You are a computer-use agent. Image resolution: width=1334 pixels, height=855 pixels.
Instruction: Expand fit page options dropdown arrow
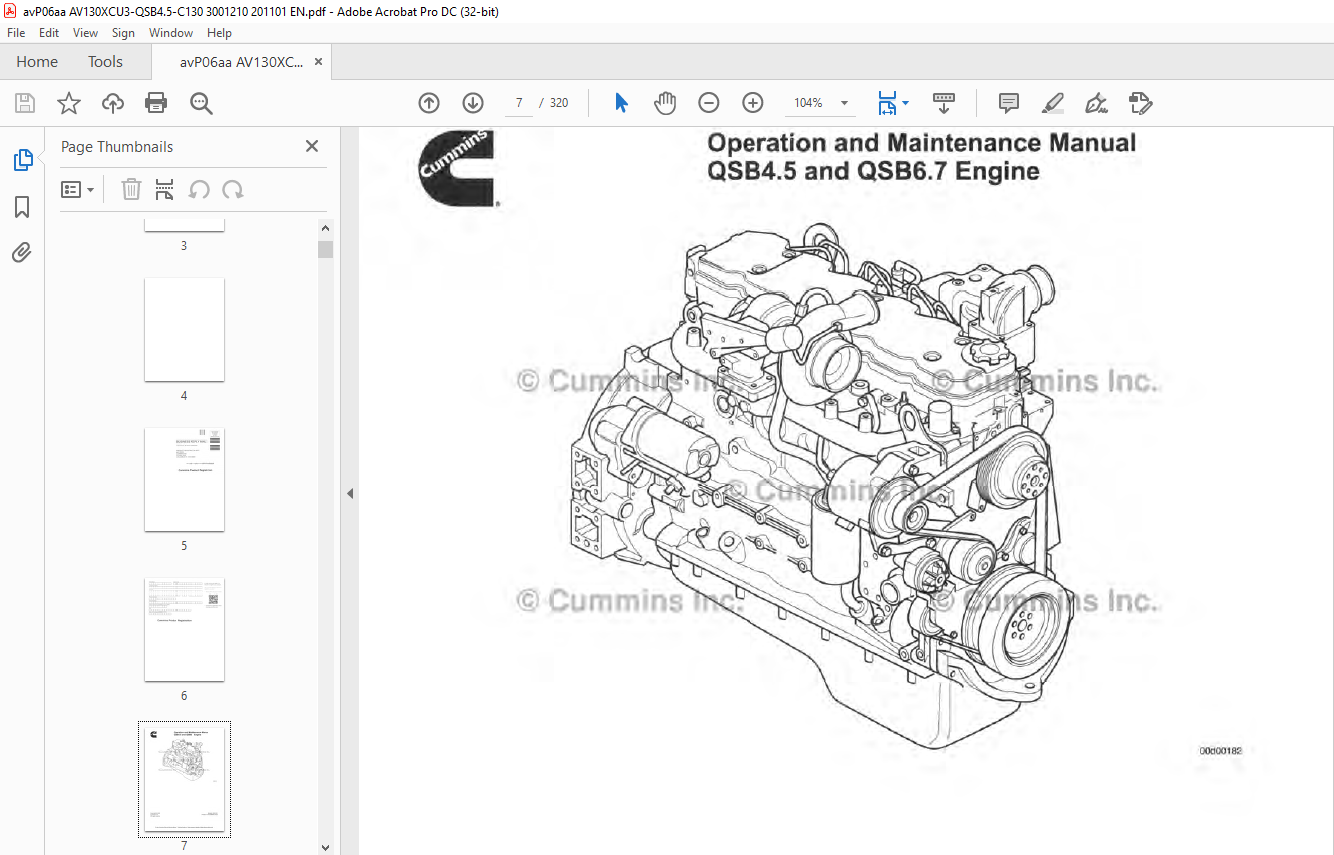pyautogui.click(x=905, y=103)
